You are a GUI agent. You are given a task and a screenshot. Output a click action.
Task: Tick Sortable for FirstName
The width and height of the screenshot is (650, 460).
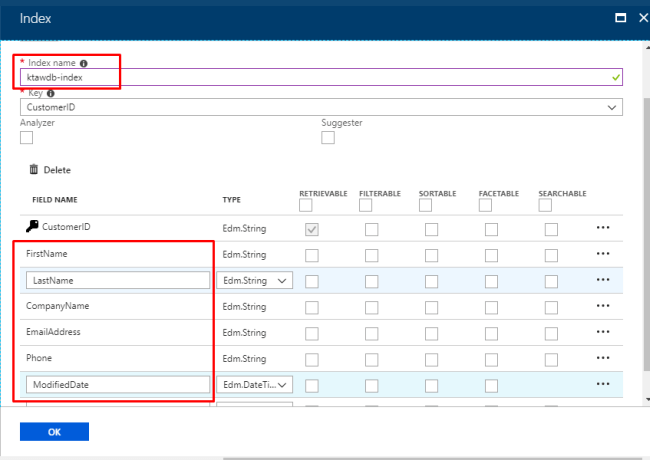pos(432,256)
